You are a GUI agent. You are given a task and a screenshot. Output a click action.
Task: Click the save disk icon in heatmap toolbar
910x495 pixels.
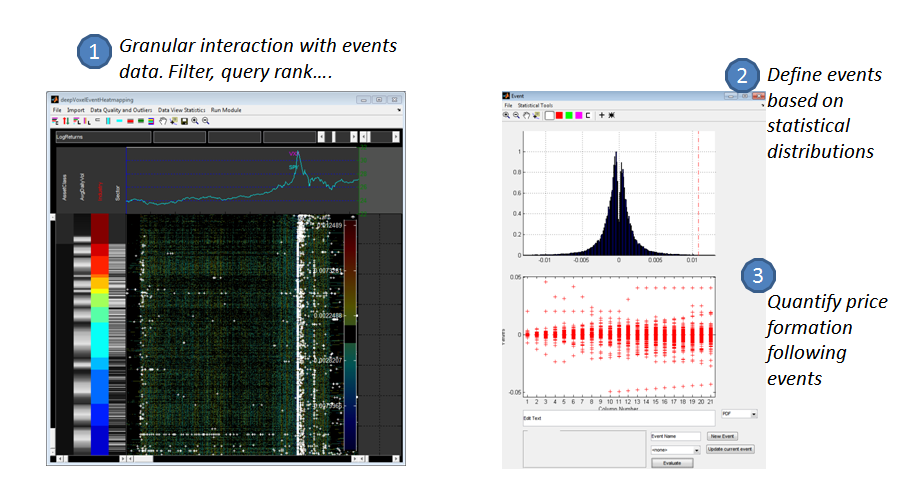point(184,121)
